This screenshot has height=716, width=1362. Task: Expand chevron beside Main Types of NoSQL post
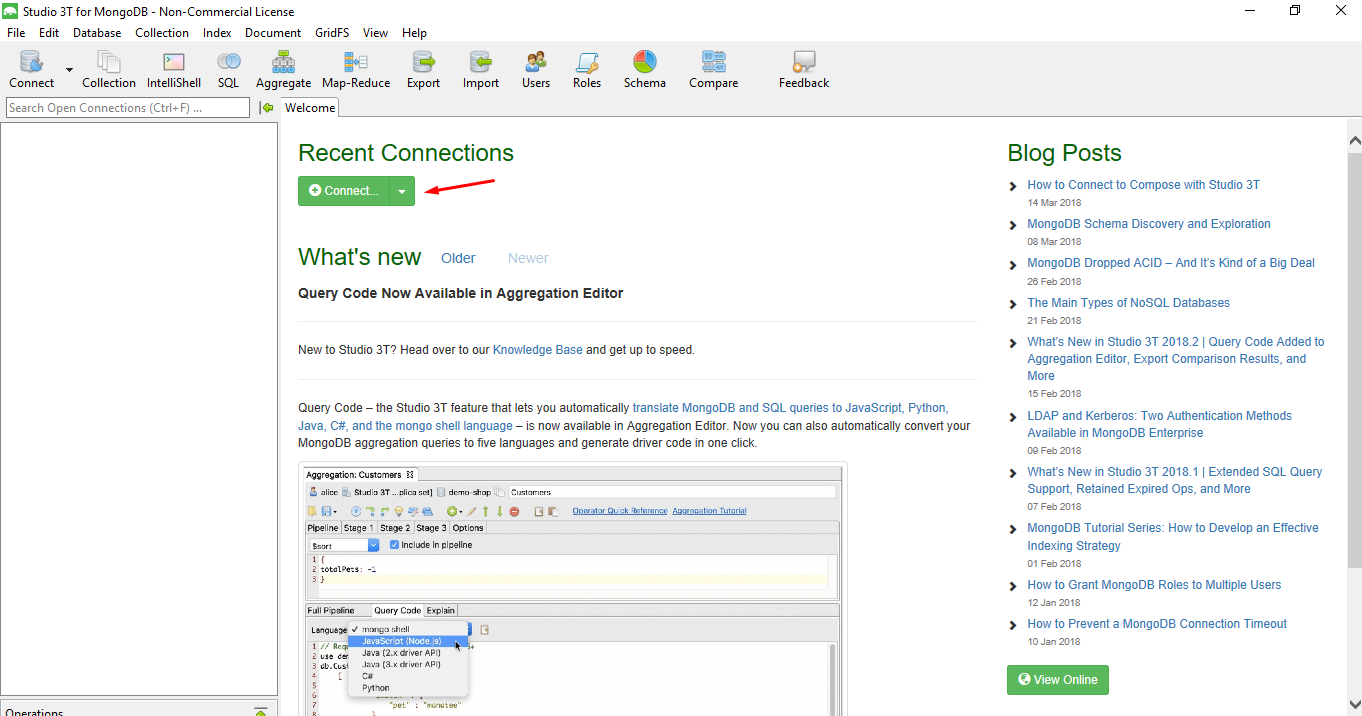[1013, 304]
